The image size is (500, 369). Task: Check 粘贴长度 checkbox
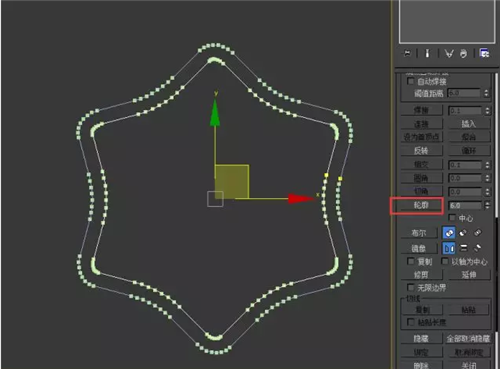tap(411, 322)
